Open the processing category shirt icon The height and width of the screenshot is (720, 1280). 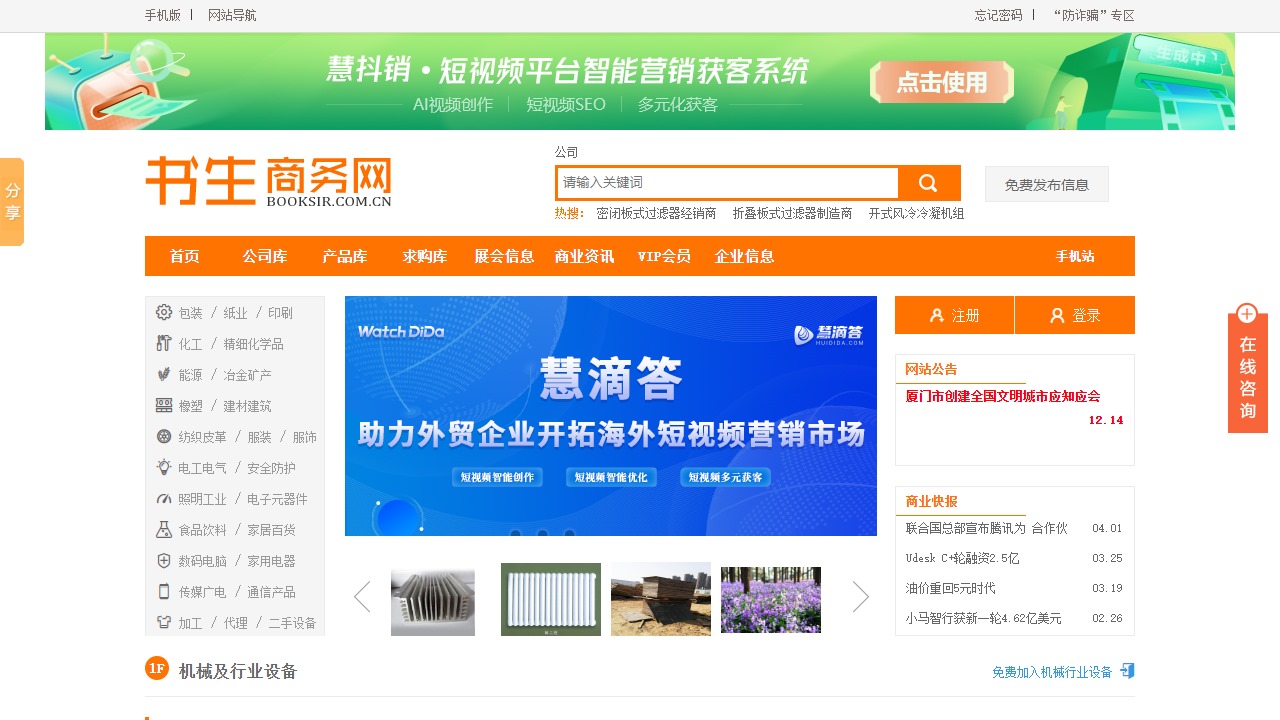(164, 622)
